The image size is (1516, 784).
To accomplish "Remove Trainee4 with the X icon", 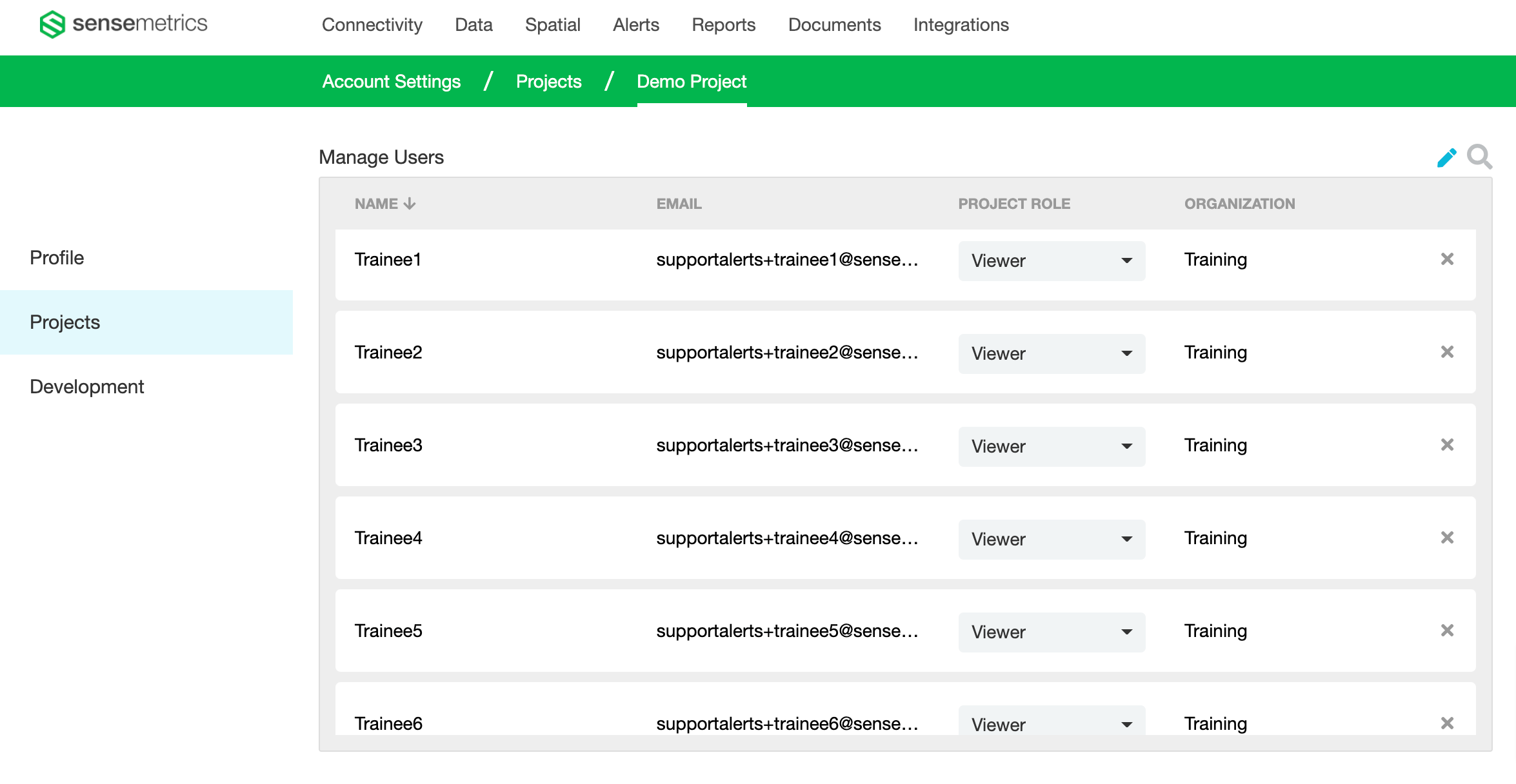I will [1447, 538].
